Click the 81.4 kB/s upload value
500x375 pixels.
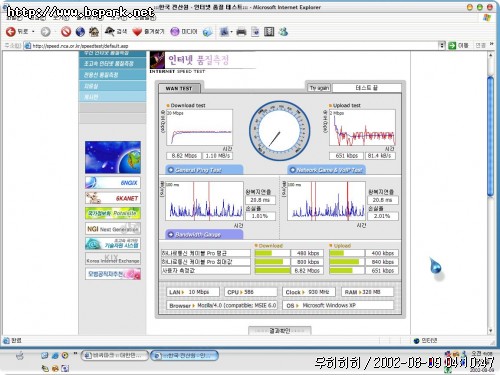[x=380, y=156]
